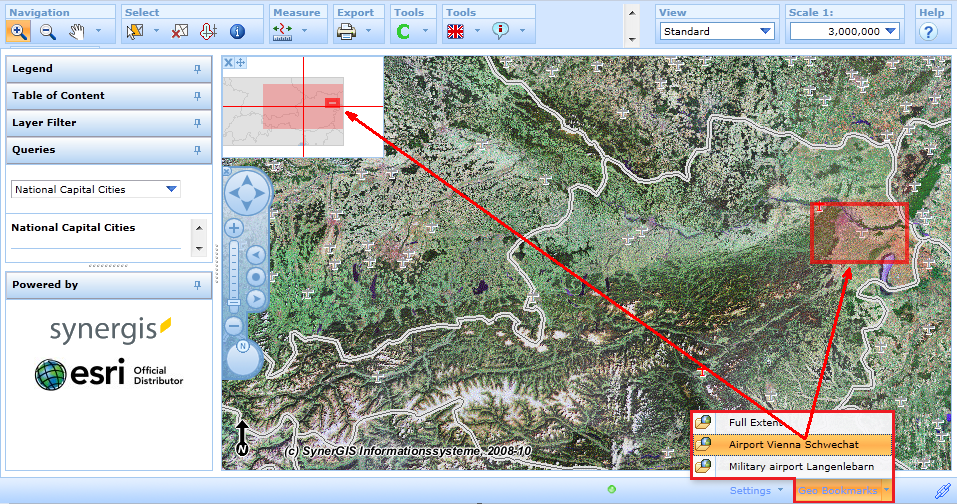Click the minus zoom out button on slider
Screen dimensions: 957x504
(234, 326)
